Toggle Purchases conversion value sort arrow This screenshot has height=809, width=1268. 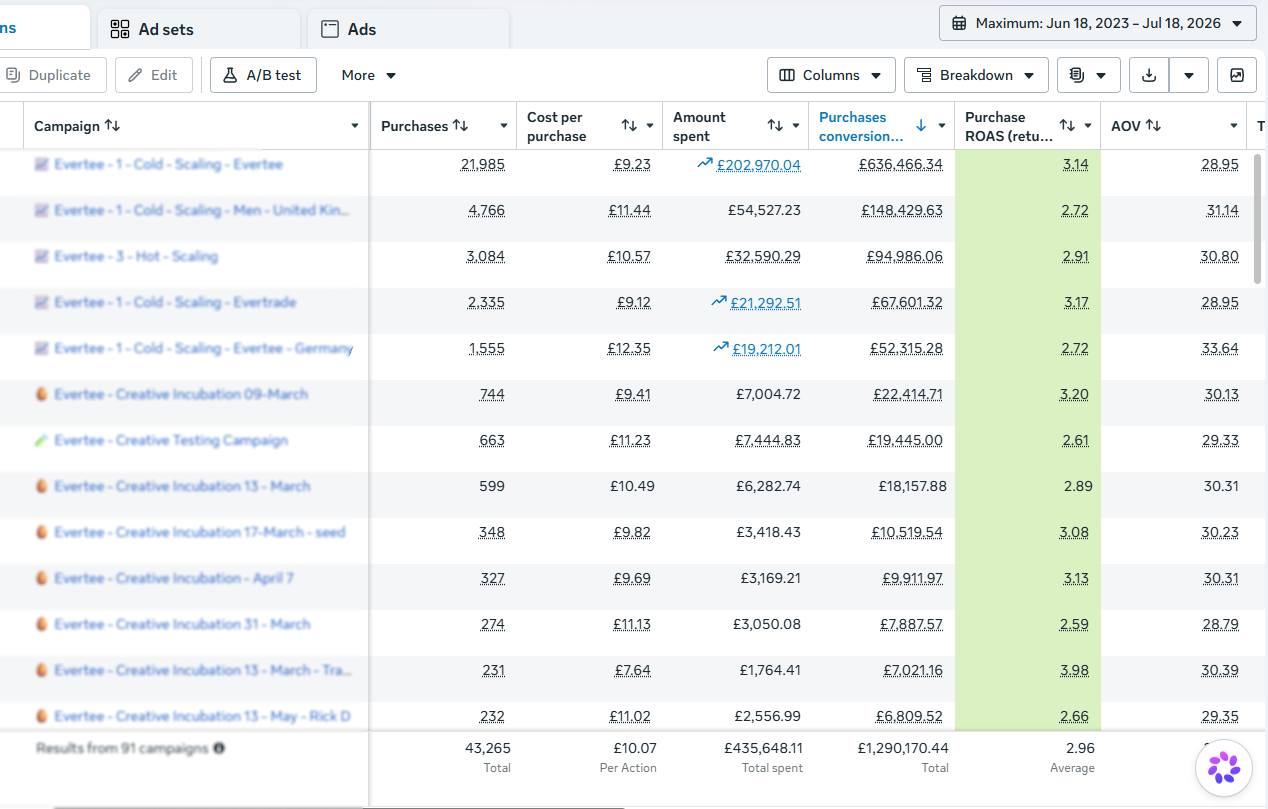[921, 126]
